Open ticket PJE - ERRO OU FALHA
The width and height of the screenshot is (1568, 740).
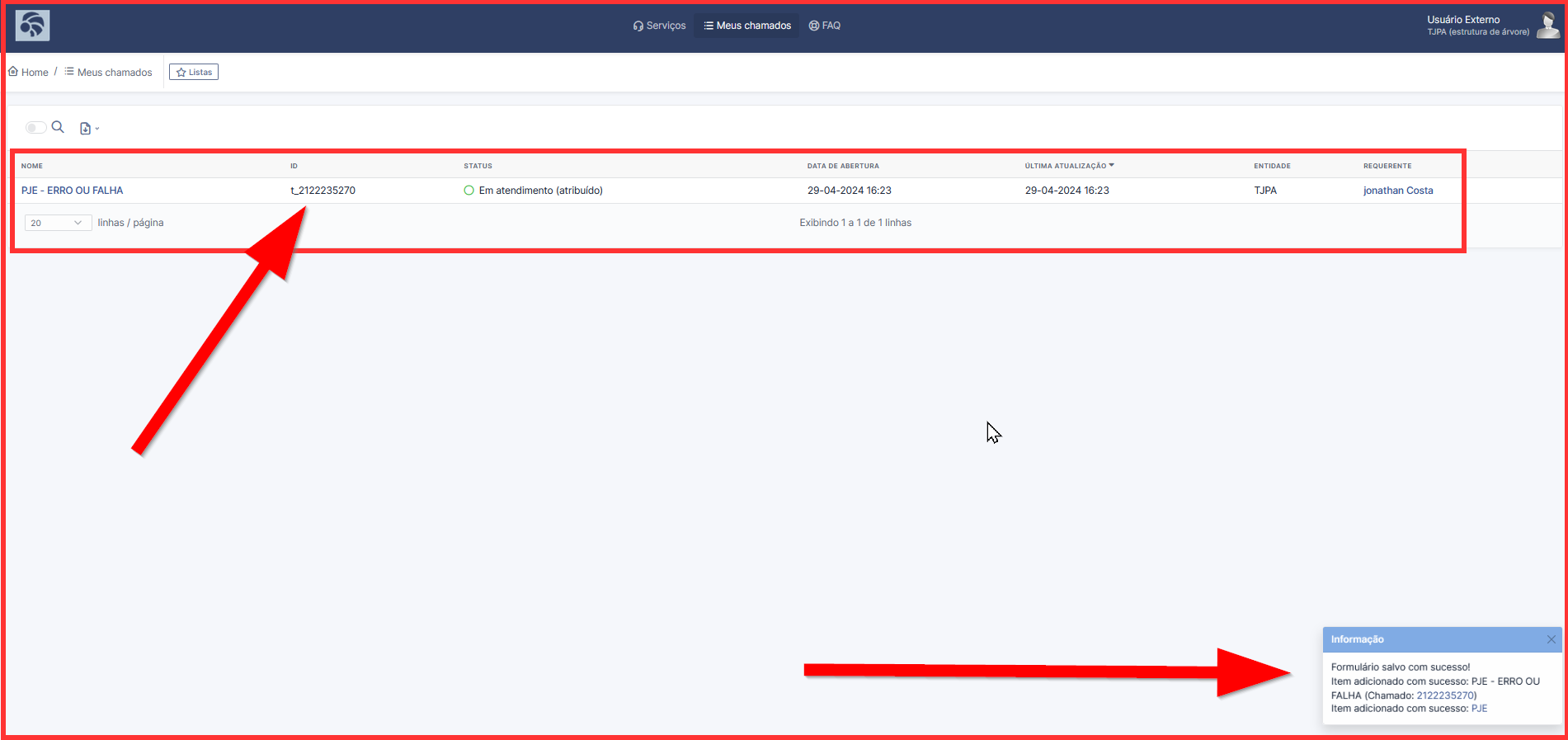(x=72, y=191)
